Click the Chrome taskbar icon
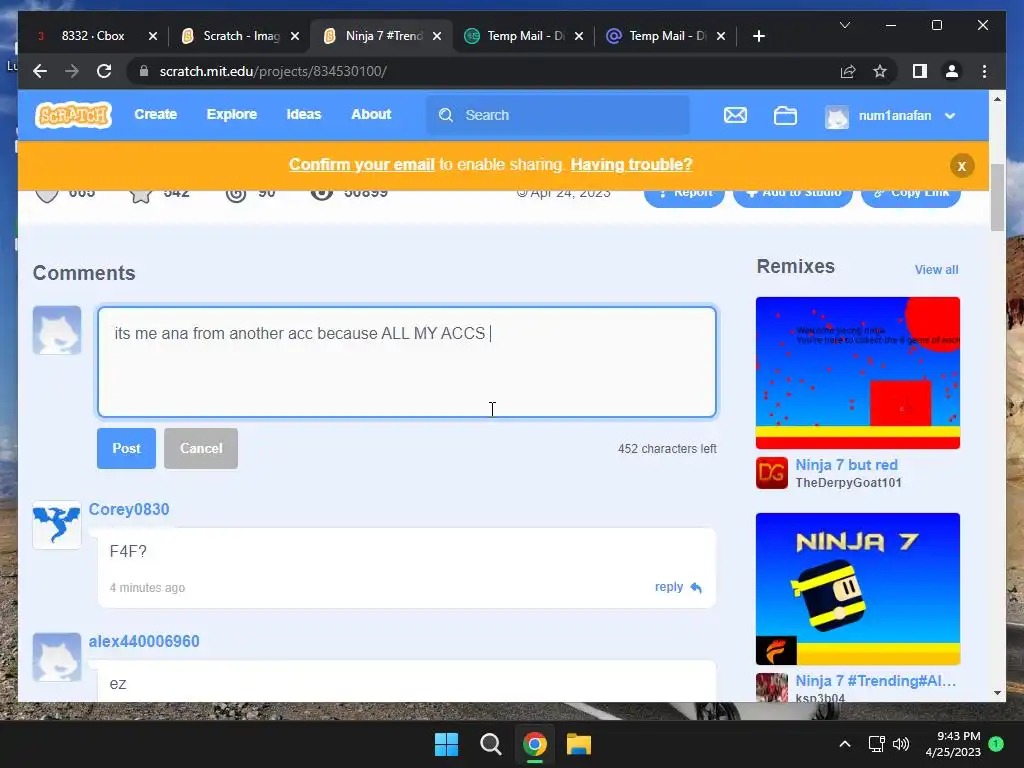Image resolution: width=1024 pixels, height=768 pixels. coord(535,744)
